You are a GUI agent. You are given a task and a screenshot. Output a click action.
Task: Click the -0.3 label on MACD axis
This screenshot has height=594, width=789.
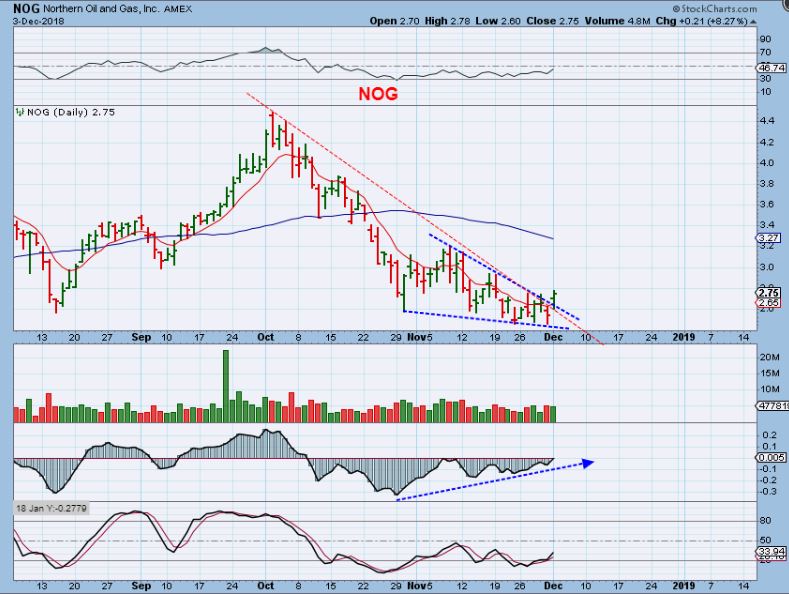[x=768, y=491]
